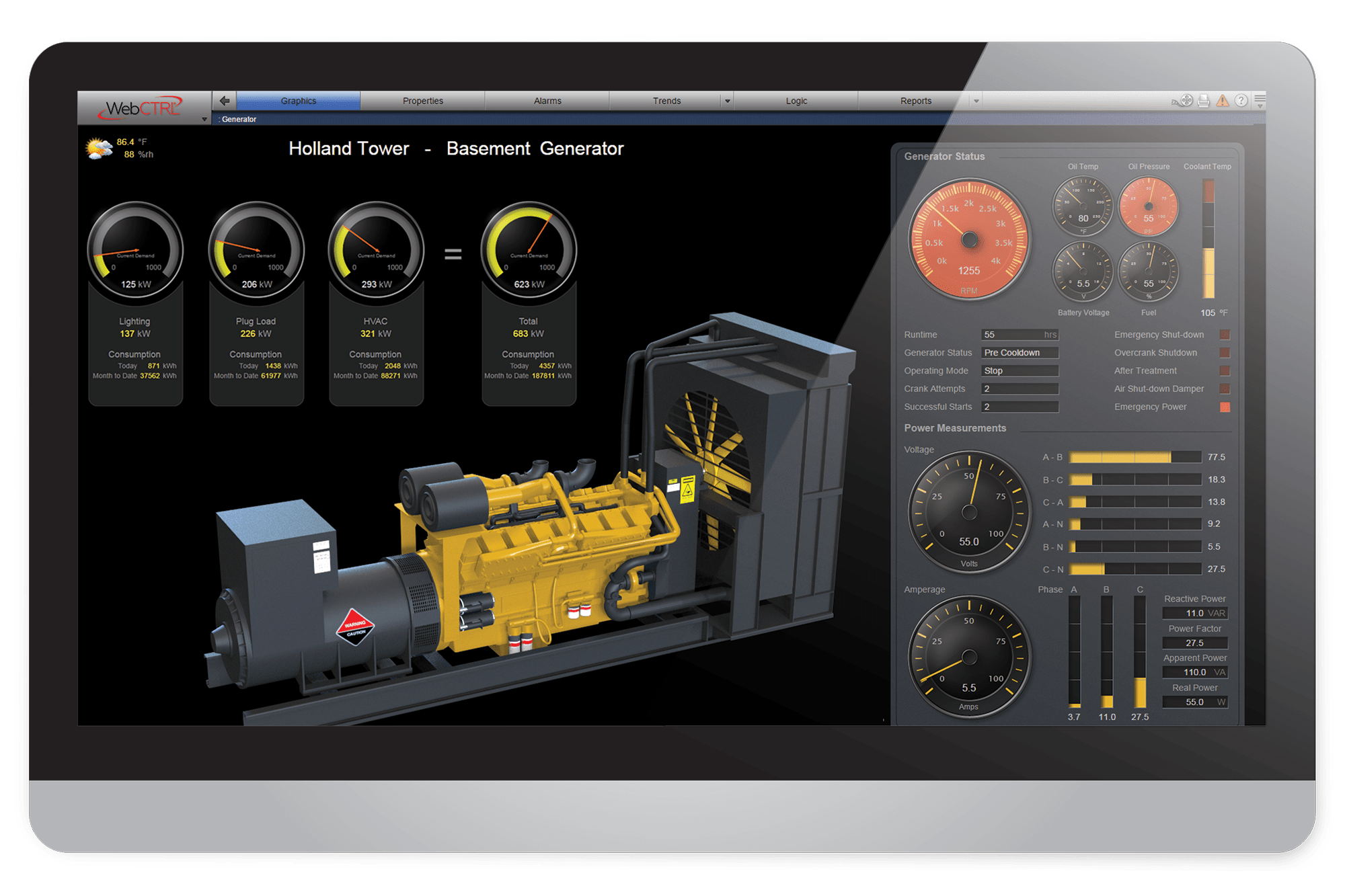Click the red Oil Pressure gauge
Viewport: 1345px width, 896px height.
tap(1149, 206)
